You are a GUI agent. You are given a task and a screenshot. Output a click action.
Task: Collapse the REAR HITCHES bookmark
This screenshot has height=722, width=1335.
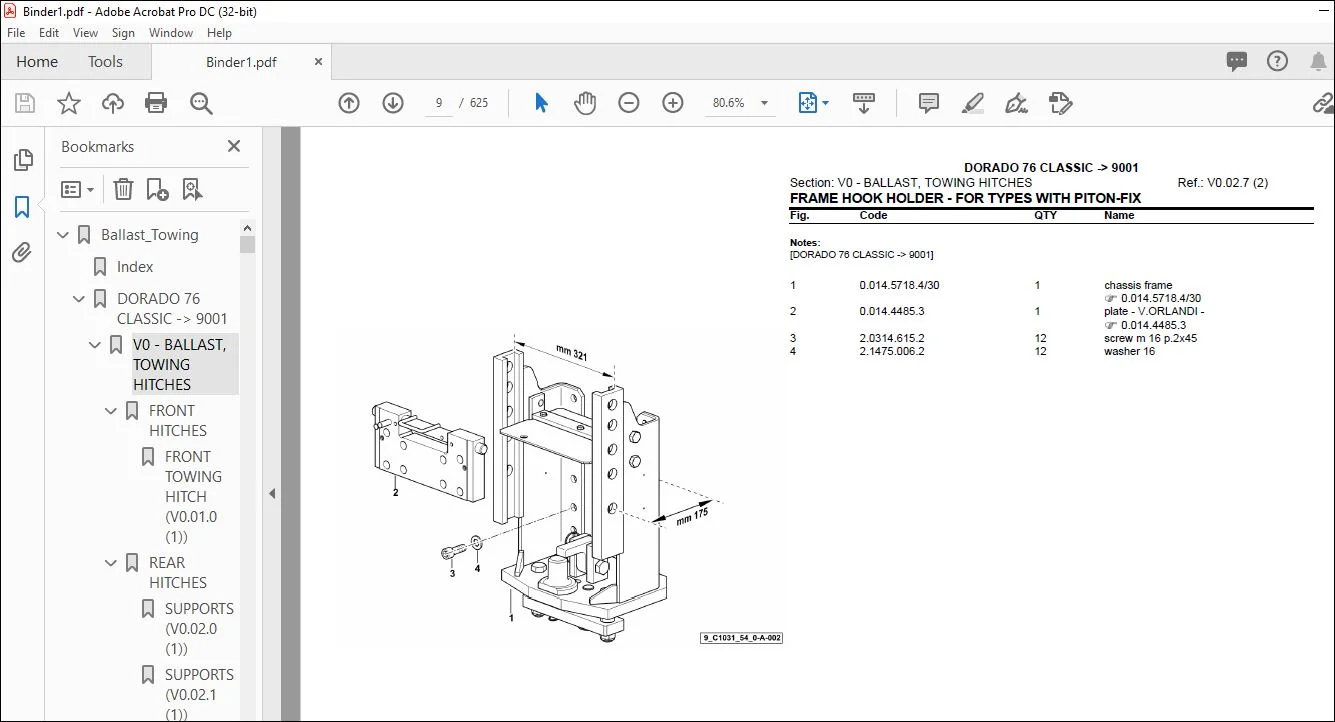[112, 563]
